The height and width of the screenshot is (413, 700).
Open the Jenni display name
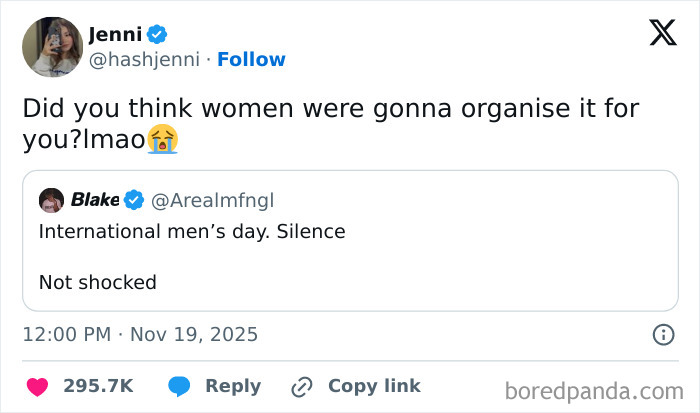click(x=115, y=34)
